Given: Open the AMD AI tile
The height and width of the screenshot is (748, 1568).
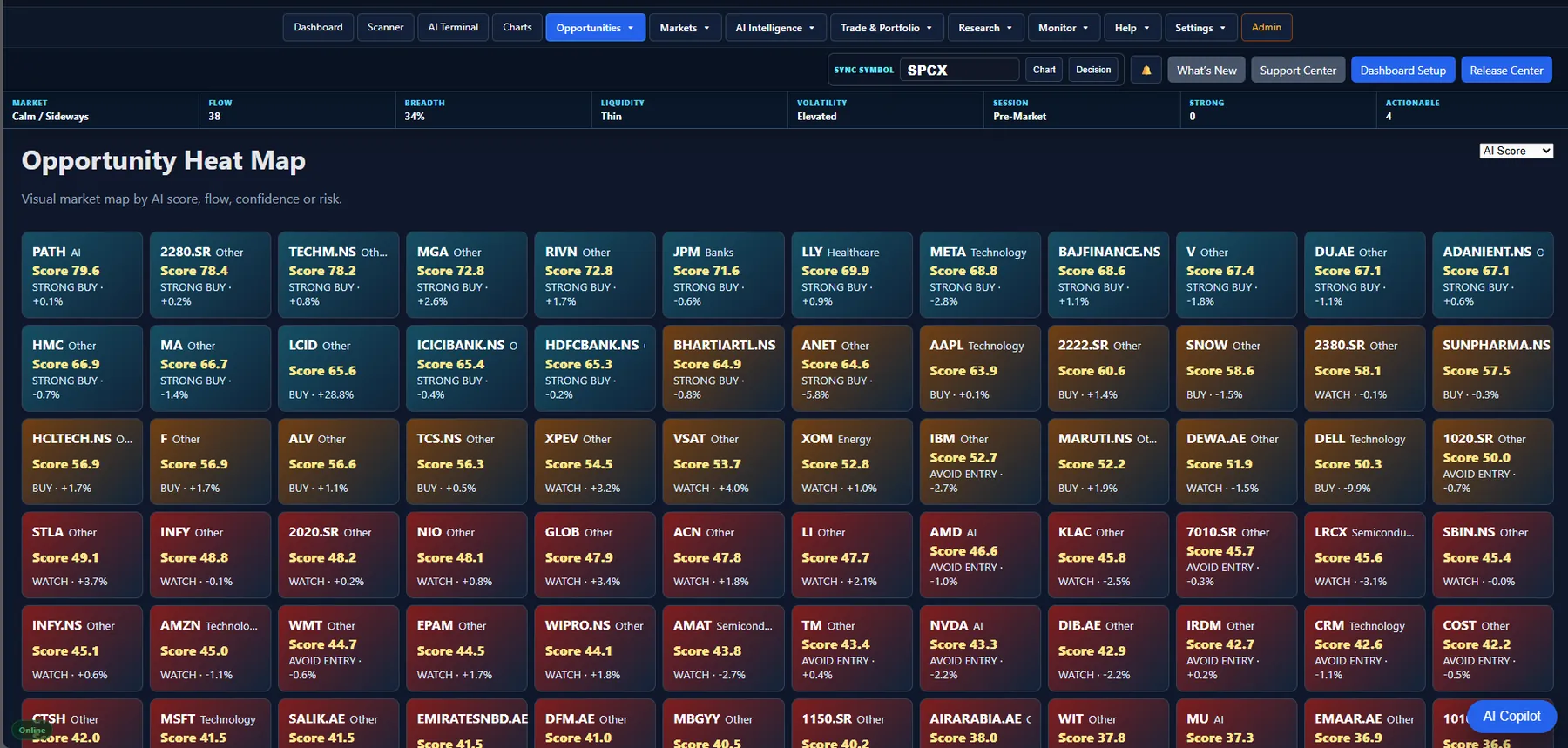Looking at the screenshot, I should 980,555.
